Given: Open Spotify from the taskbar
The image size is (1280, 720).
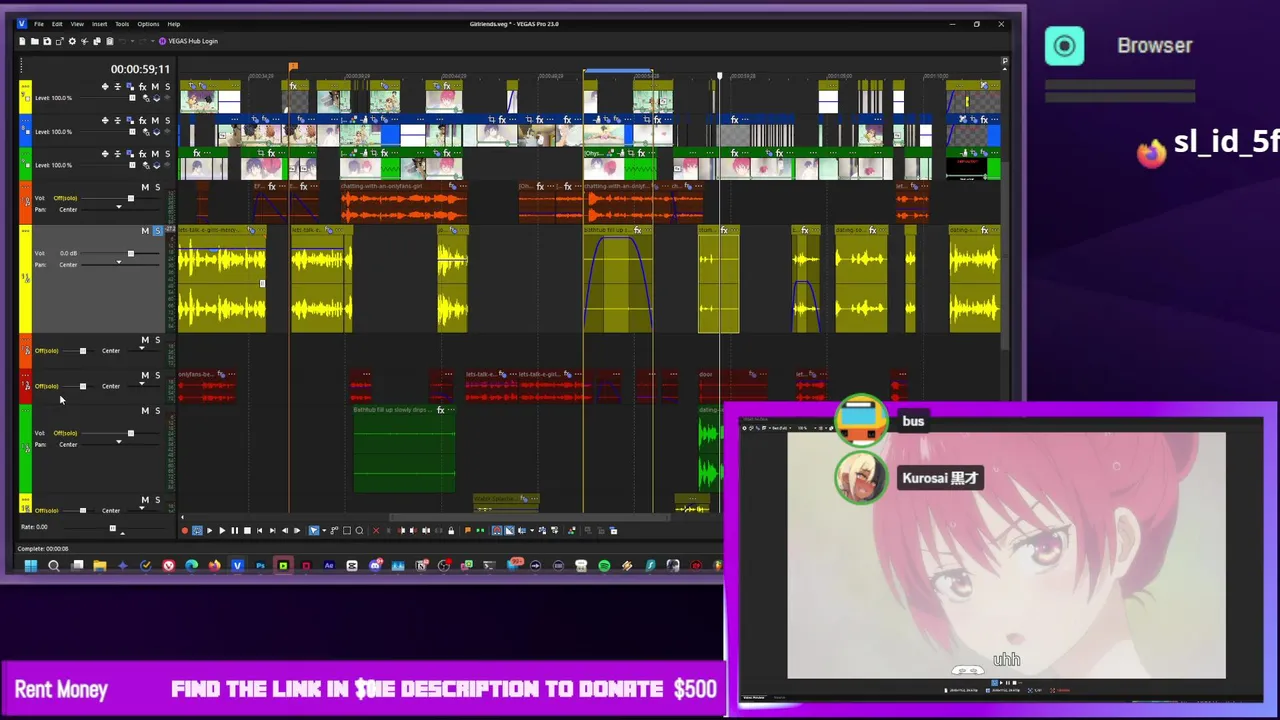Looking at the screenshot, I should [x=604, y=565].
